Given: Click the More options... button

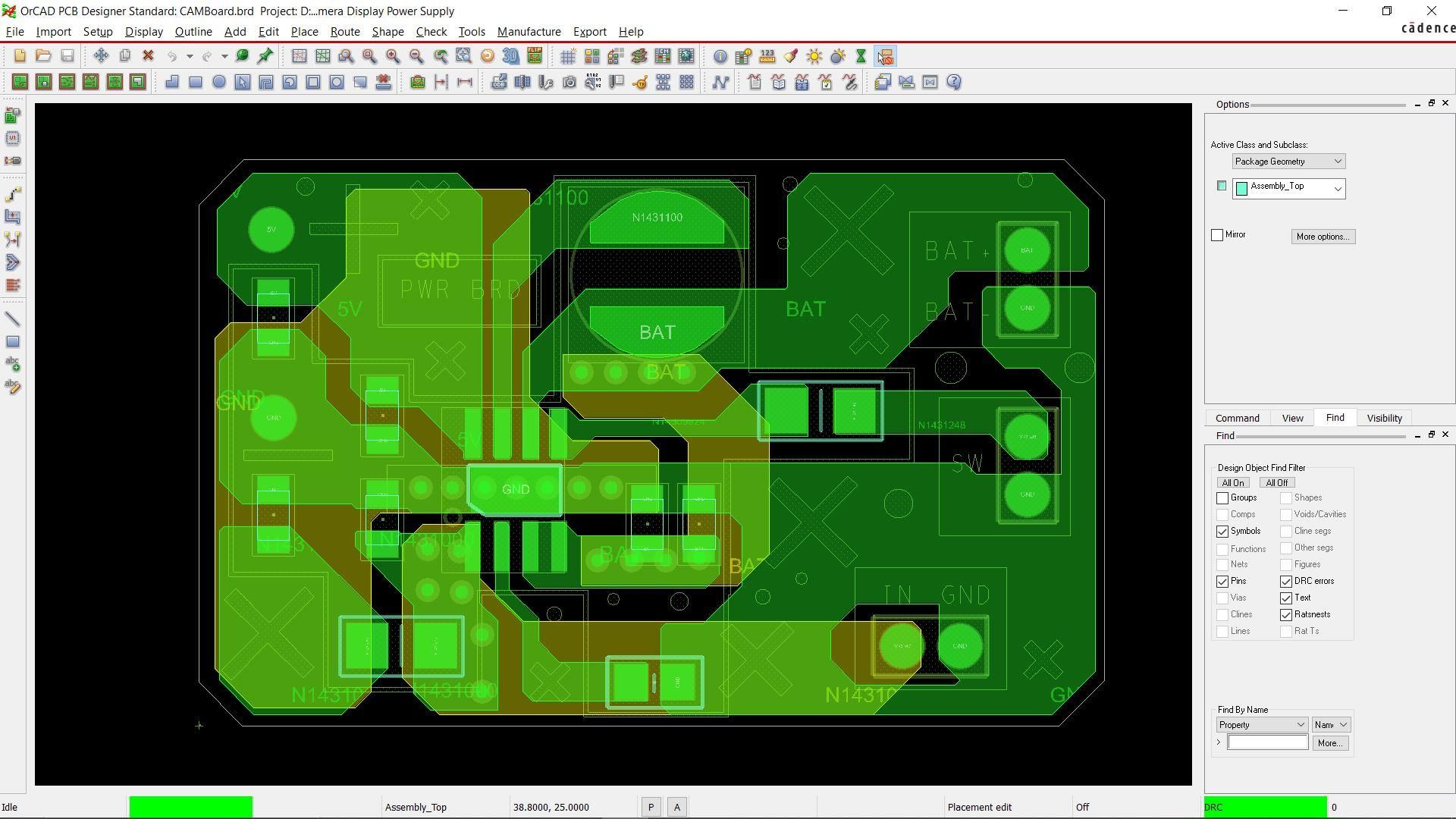Looking at the screenshot, I should [x=1323, y=237].
